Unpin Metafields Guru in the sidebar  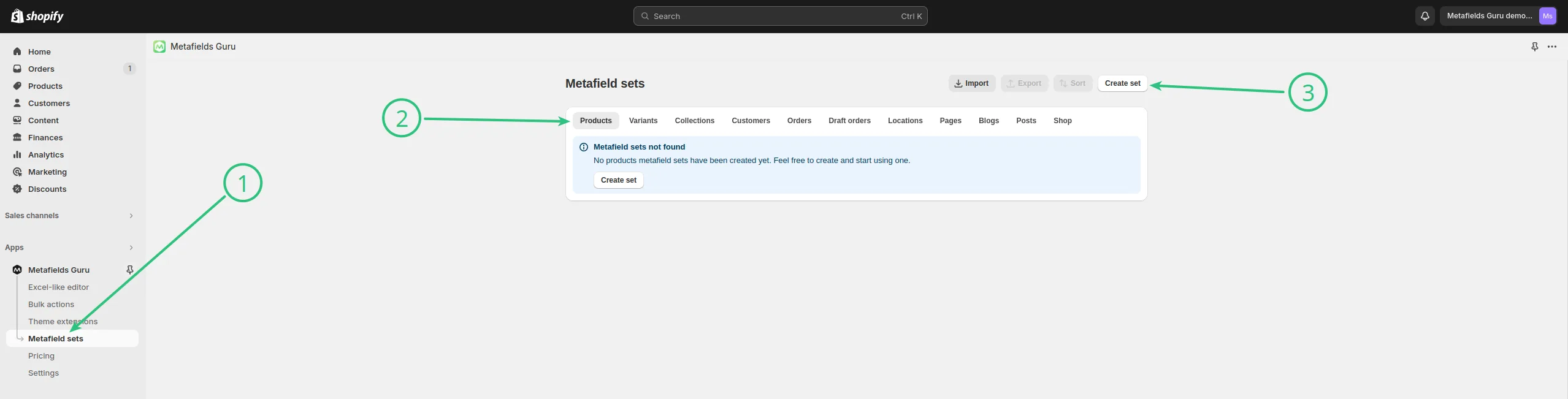[130, 270]
